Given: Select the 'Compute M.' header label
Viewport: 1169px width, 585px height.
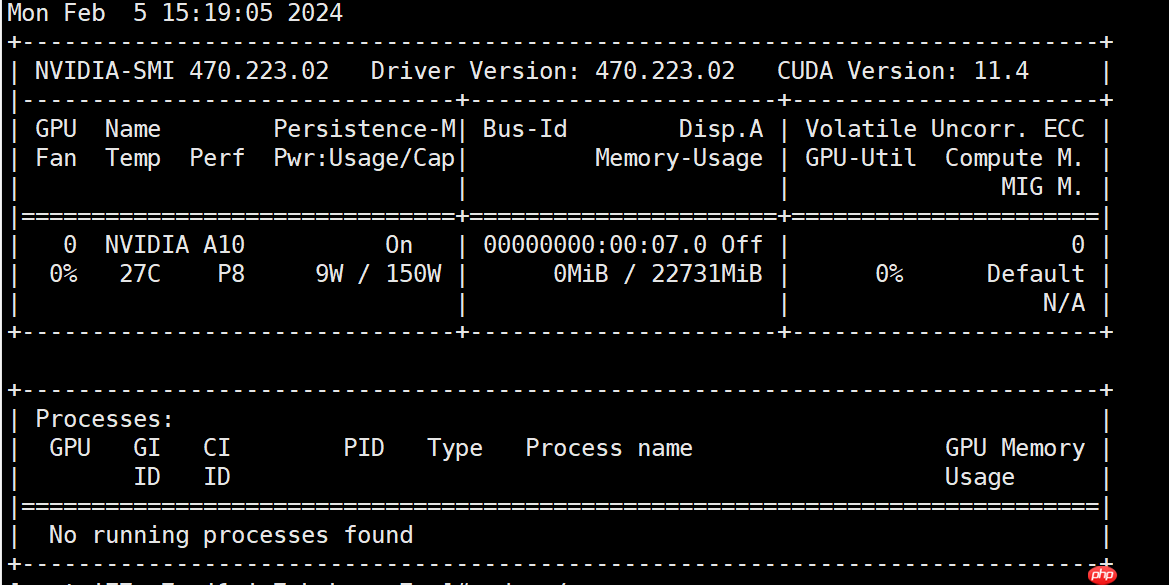Looking at the screenshot, I should point(1015,159).
